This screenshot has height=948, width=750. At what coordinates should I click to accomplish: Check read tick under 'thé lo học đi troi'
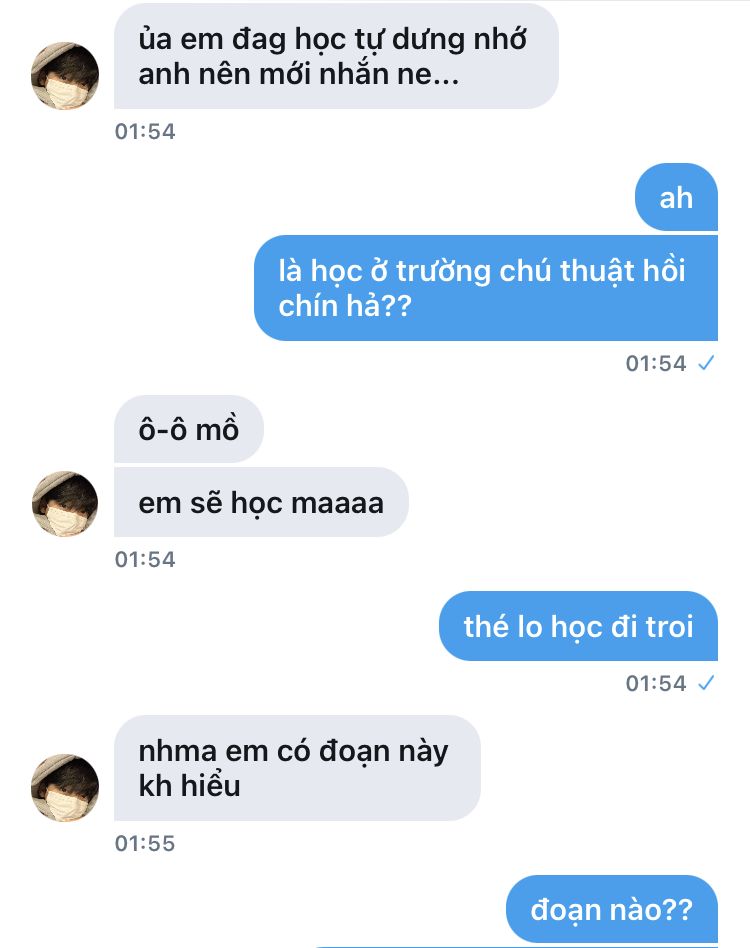coord(706,683)
